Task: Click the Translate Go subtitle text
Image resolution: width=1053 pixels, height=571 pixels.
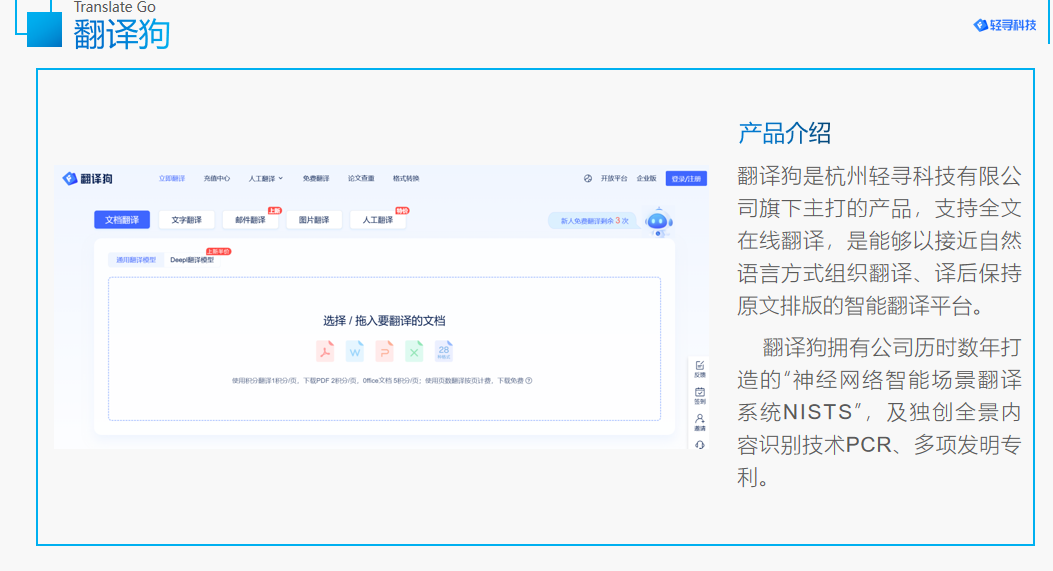Action: (x=115, y=7)
